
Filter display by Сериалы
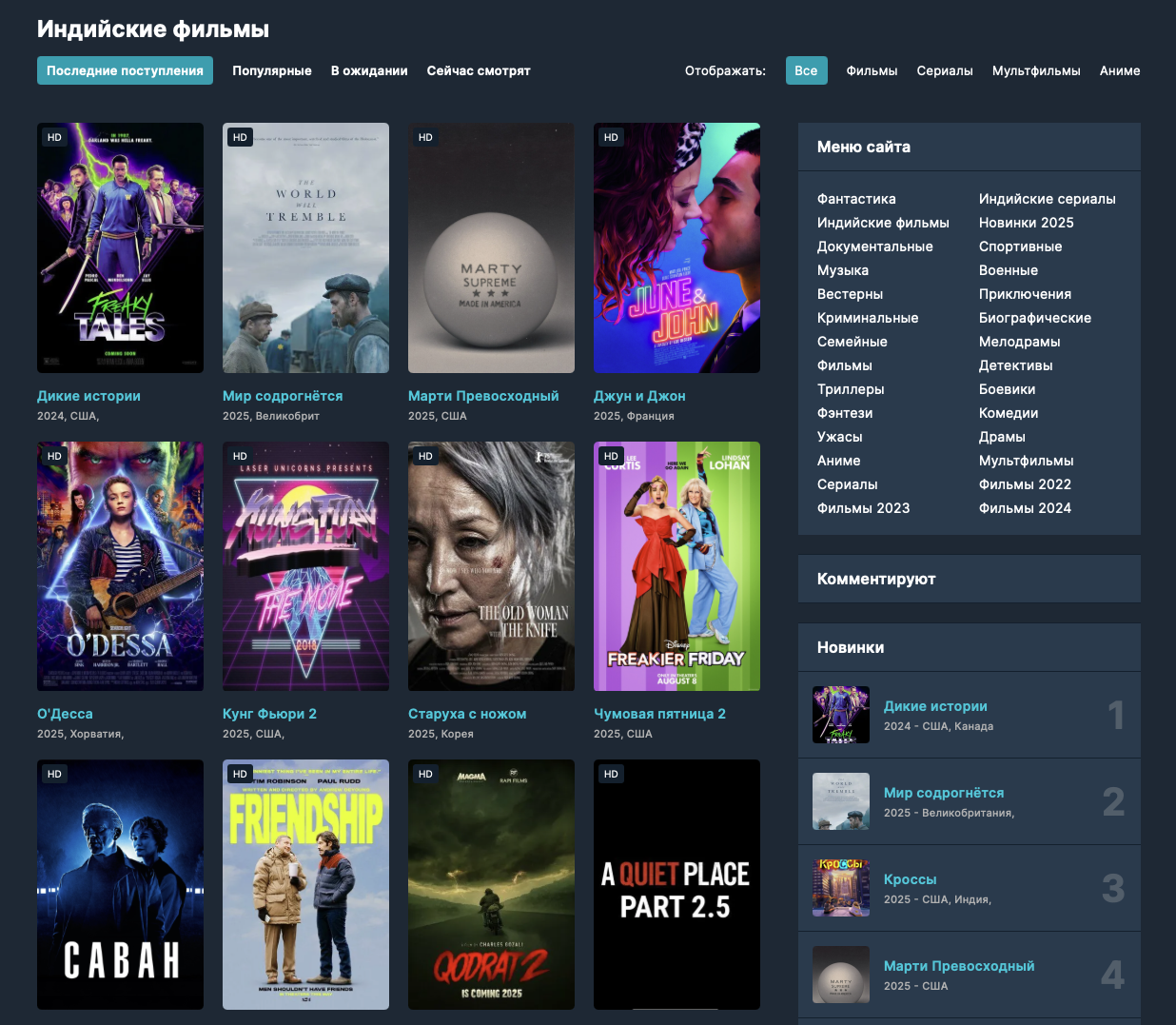[945, 70]
